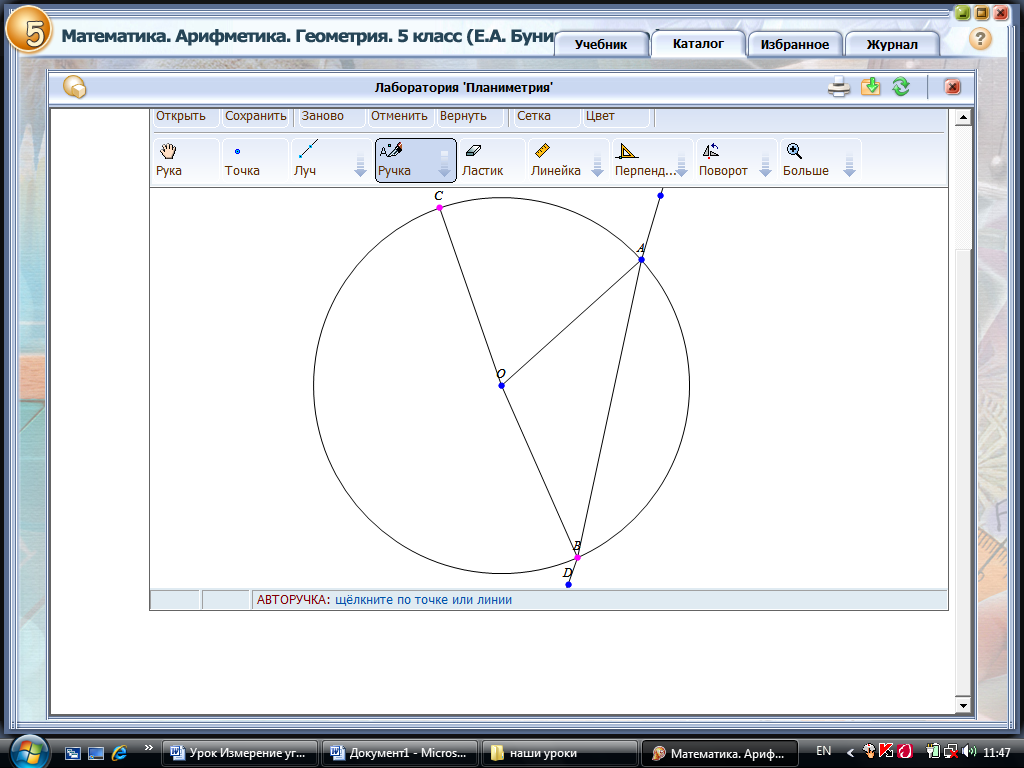
Task: Expand the Ручка tool dropdown arrow
Action: 444,166
